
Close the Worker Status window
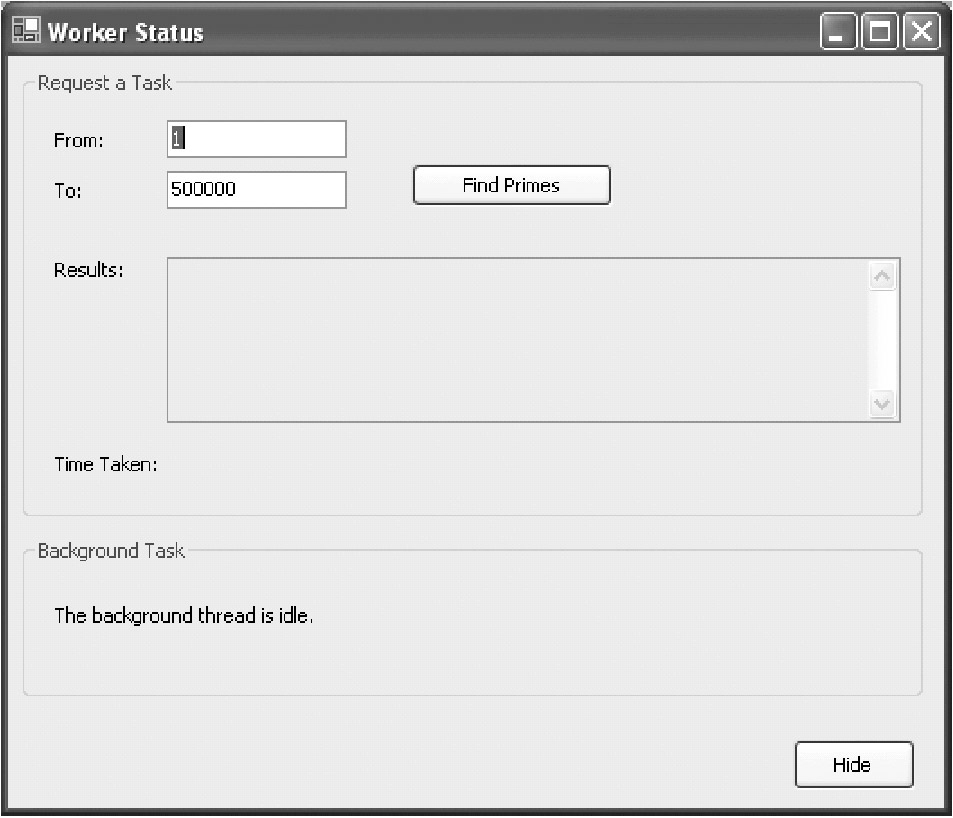[921, 33]
